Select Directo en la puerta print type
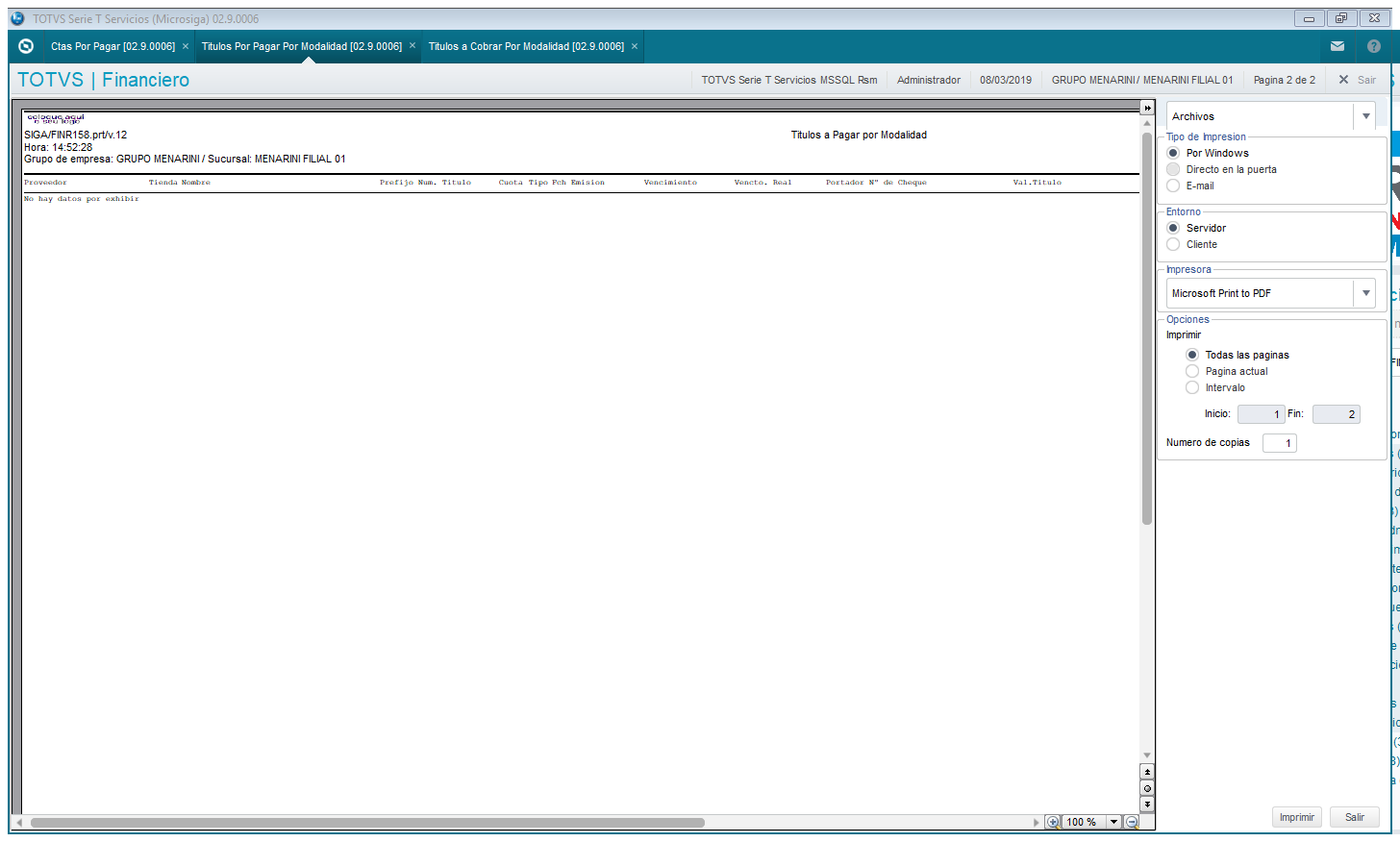 point(1173,169)
